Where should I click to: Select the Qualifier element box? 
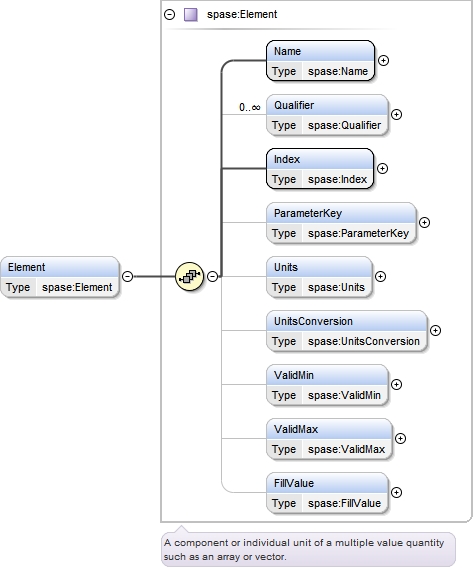327,115
